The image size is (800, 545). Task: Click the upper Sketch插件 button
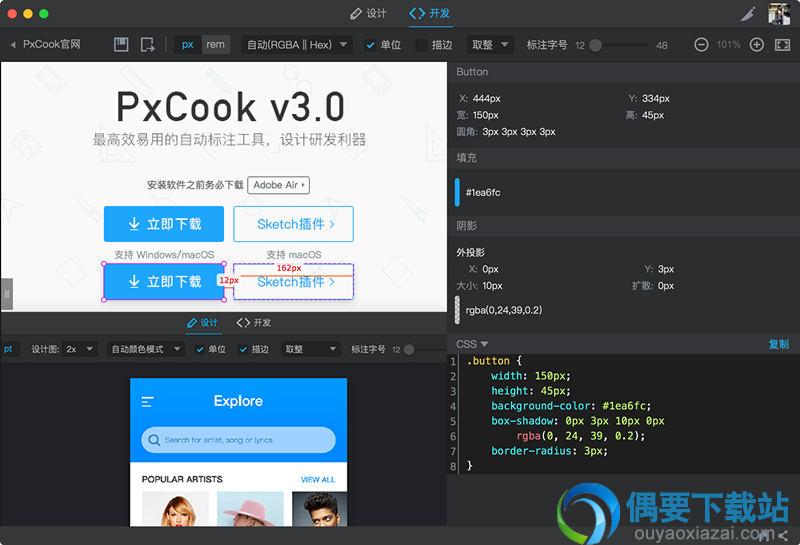[x=293, y=224]
